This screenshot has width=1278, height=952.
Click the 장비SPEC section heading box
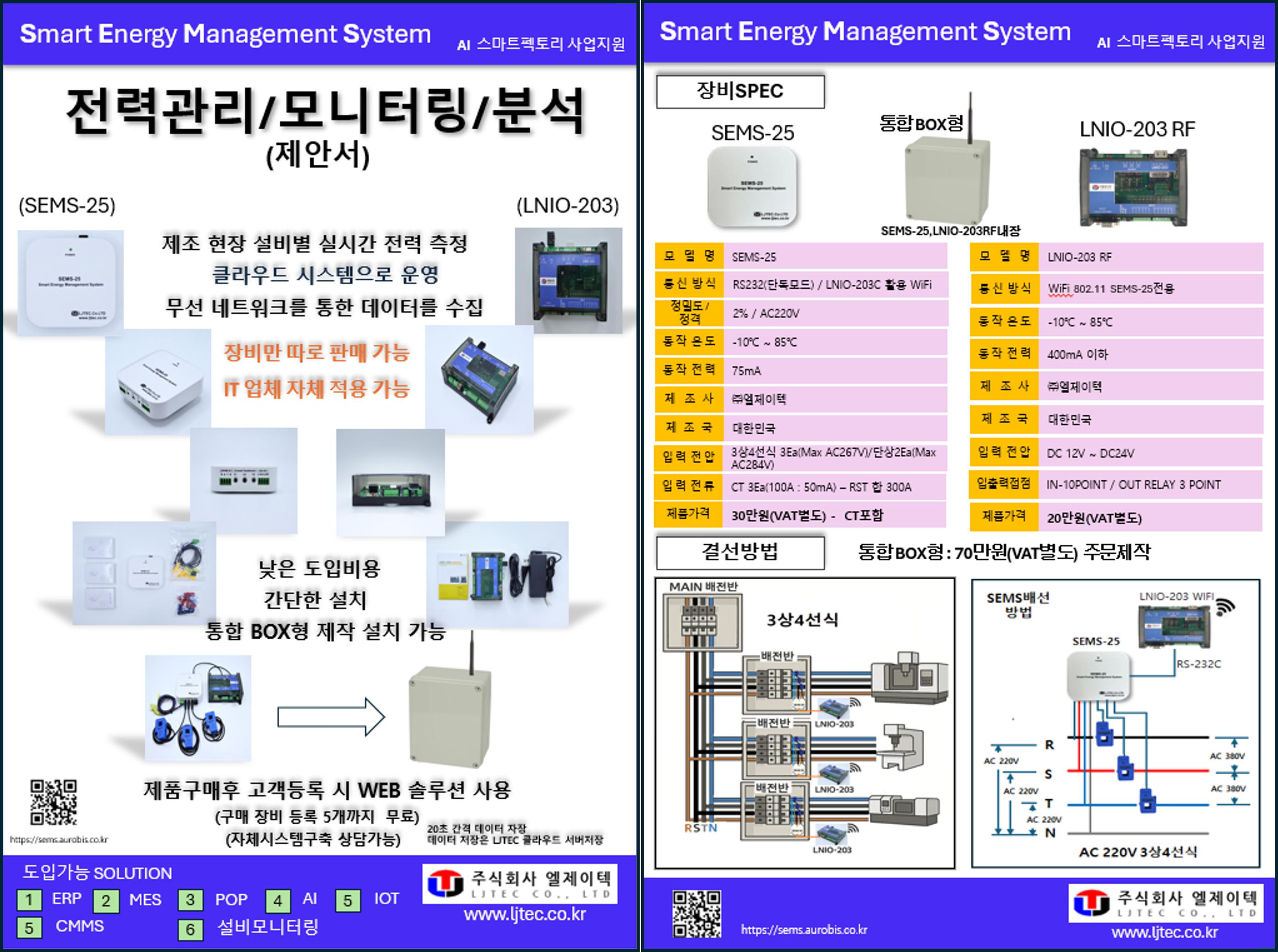coord(740,91)
